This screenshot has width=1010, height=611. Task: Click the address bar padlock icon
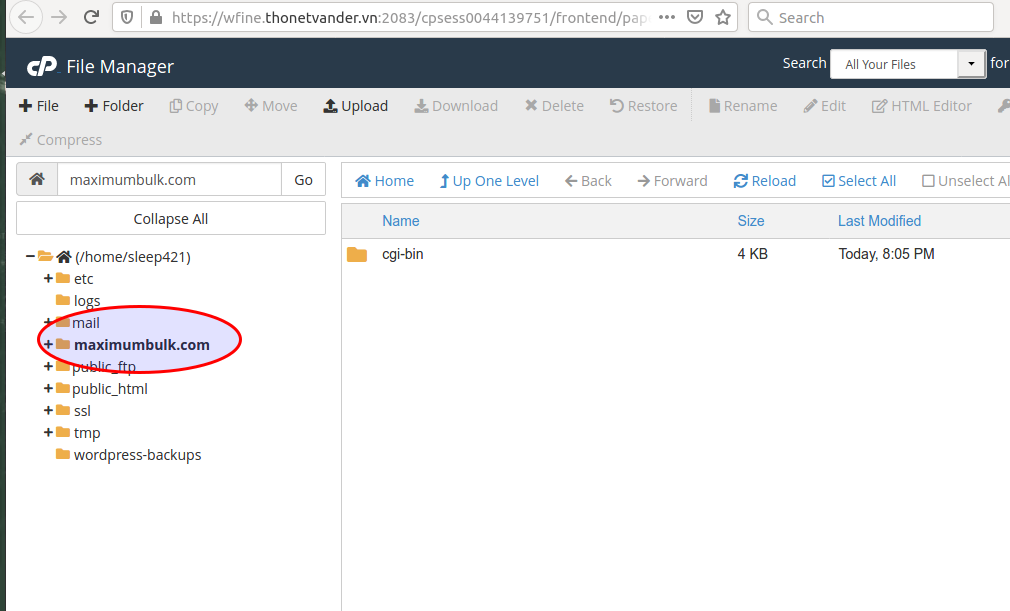155,17
